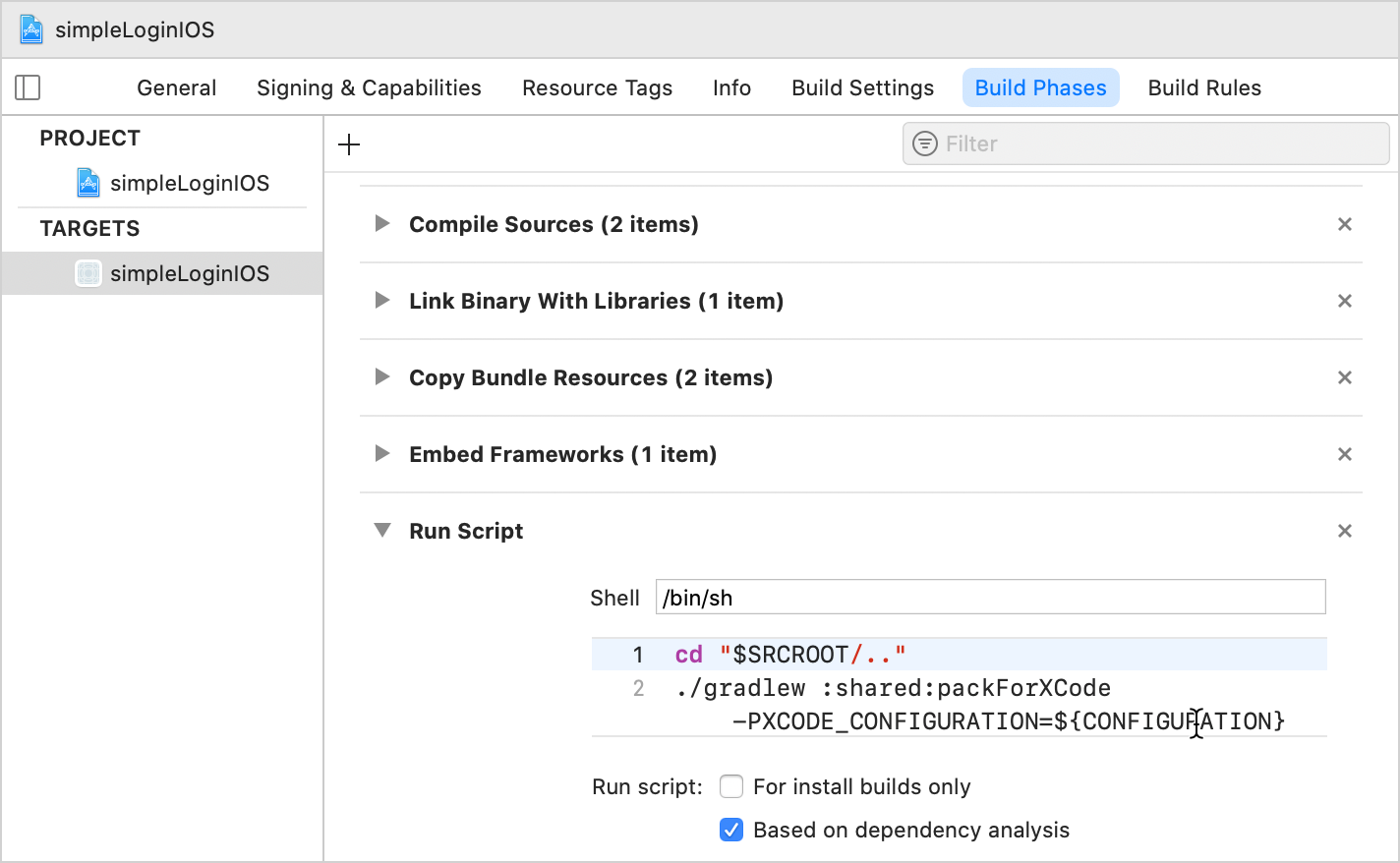Click script line 1 with cd command
This screenshot has width=1400, height=863.
pos(959,655)
